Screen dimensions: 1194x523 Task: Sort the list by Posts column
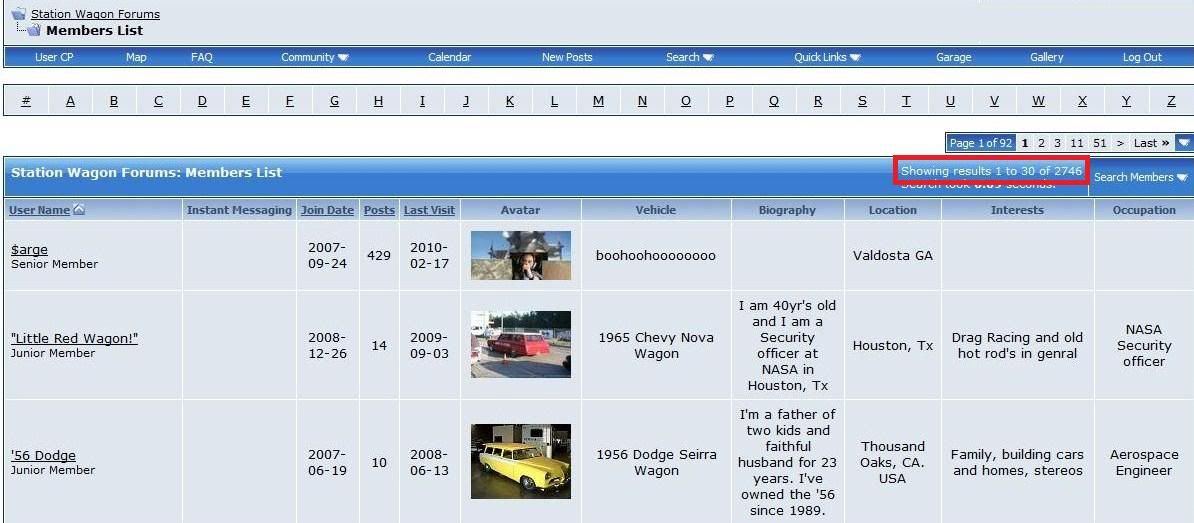pos(379,210)
